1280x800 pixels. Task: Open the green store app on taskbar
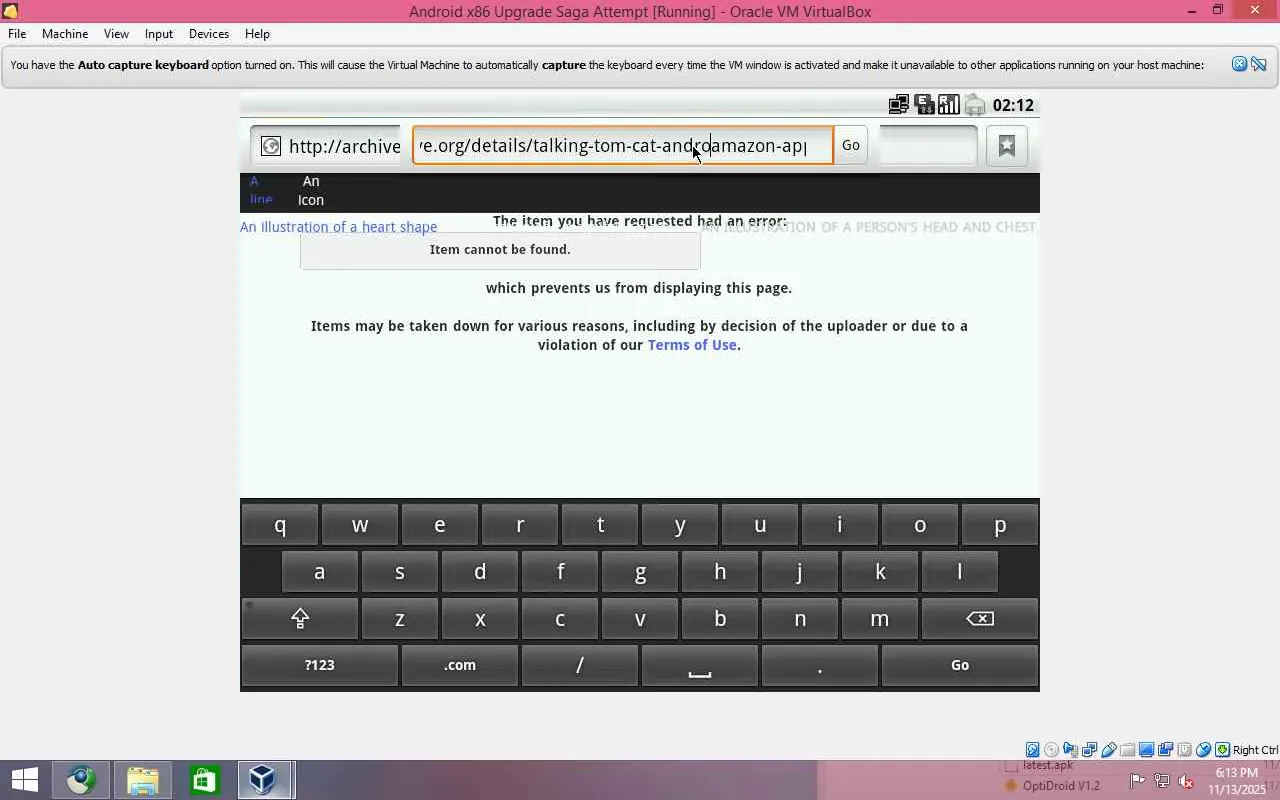click(x=204, y=780)
